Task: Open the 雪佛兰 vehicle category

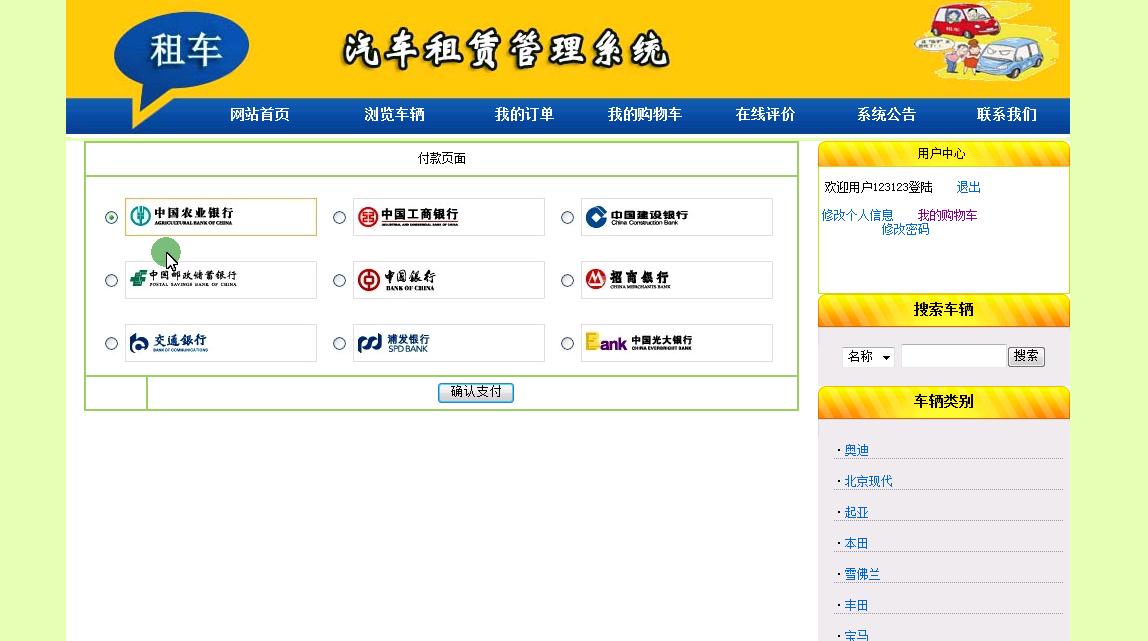Action: click(x=862, y=574)
